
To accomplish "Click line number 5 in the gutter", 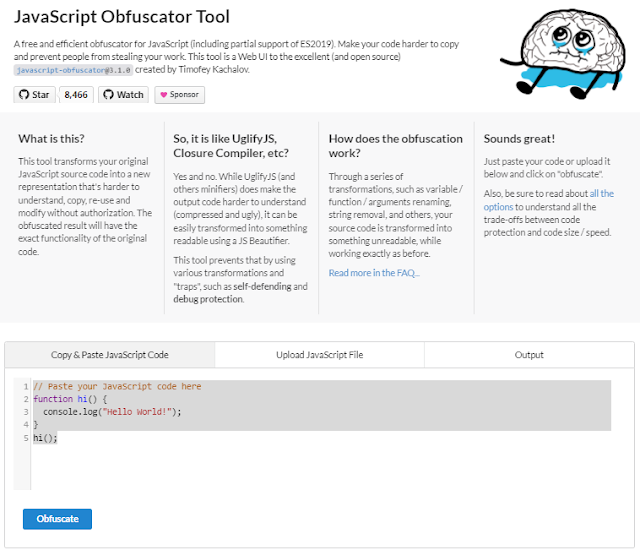I will (x=26, y=438).
